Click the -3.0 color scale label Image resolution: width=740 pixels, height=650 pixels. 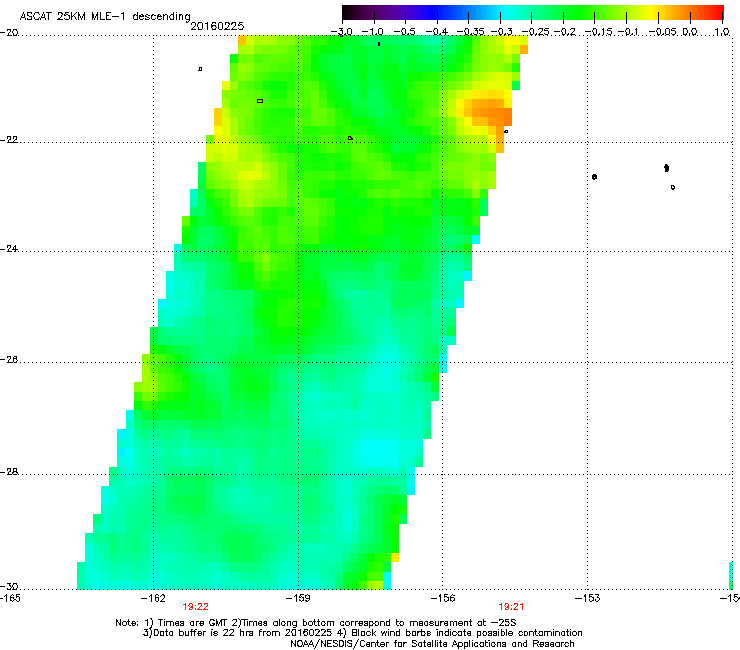(x=342, y=32)
